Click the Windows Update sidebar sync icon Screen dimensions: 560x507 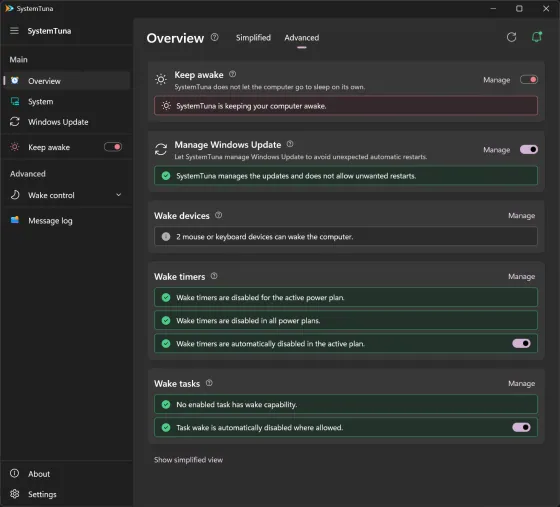[x=15, y=122]
